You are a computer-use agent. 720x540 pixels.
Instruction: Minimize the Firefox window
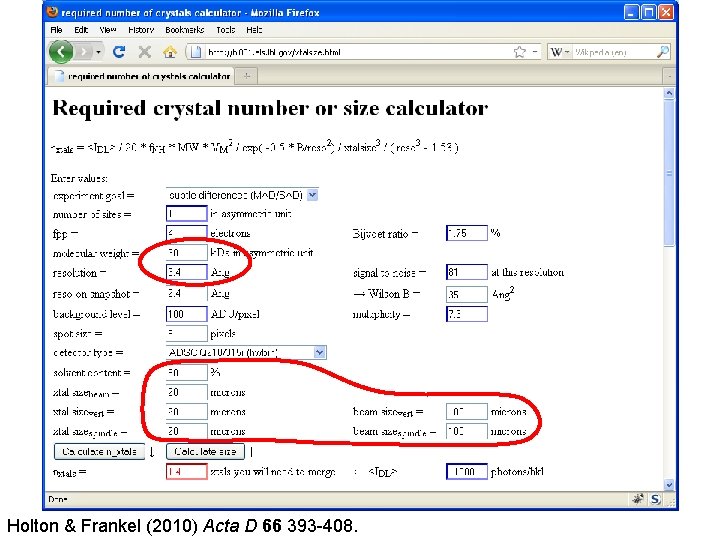(x=631, y=12)
